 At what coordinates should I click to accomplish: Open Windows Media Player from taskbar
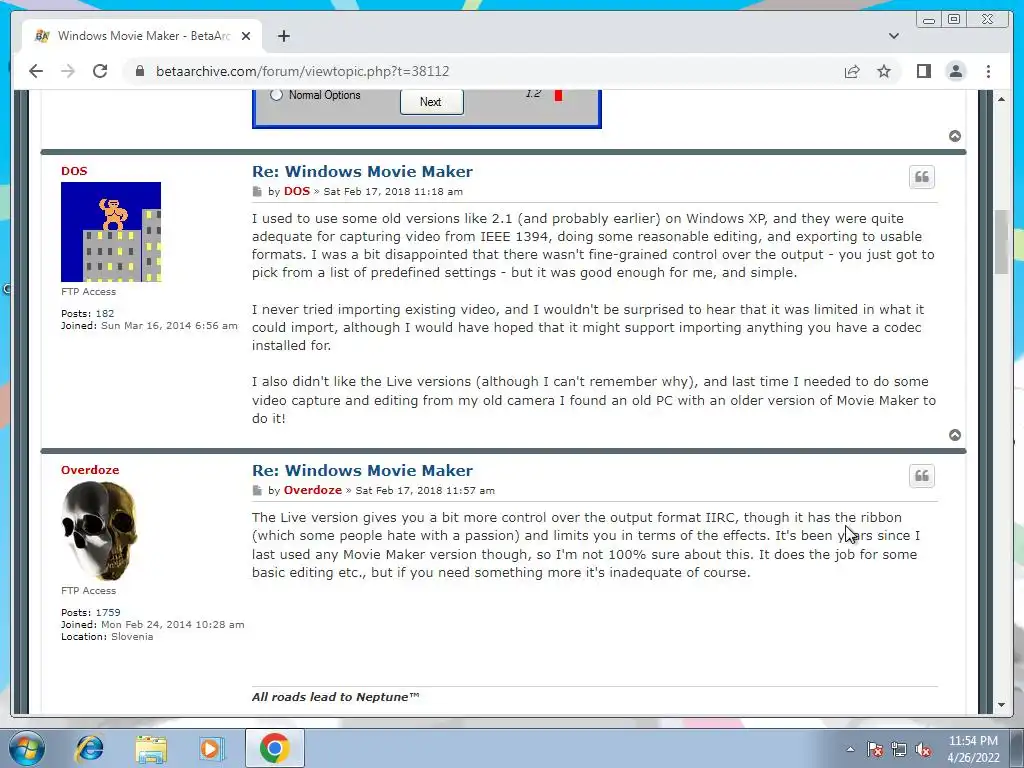pyautogui.click(x=211, y=748)
